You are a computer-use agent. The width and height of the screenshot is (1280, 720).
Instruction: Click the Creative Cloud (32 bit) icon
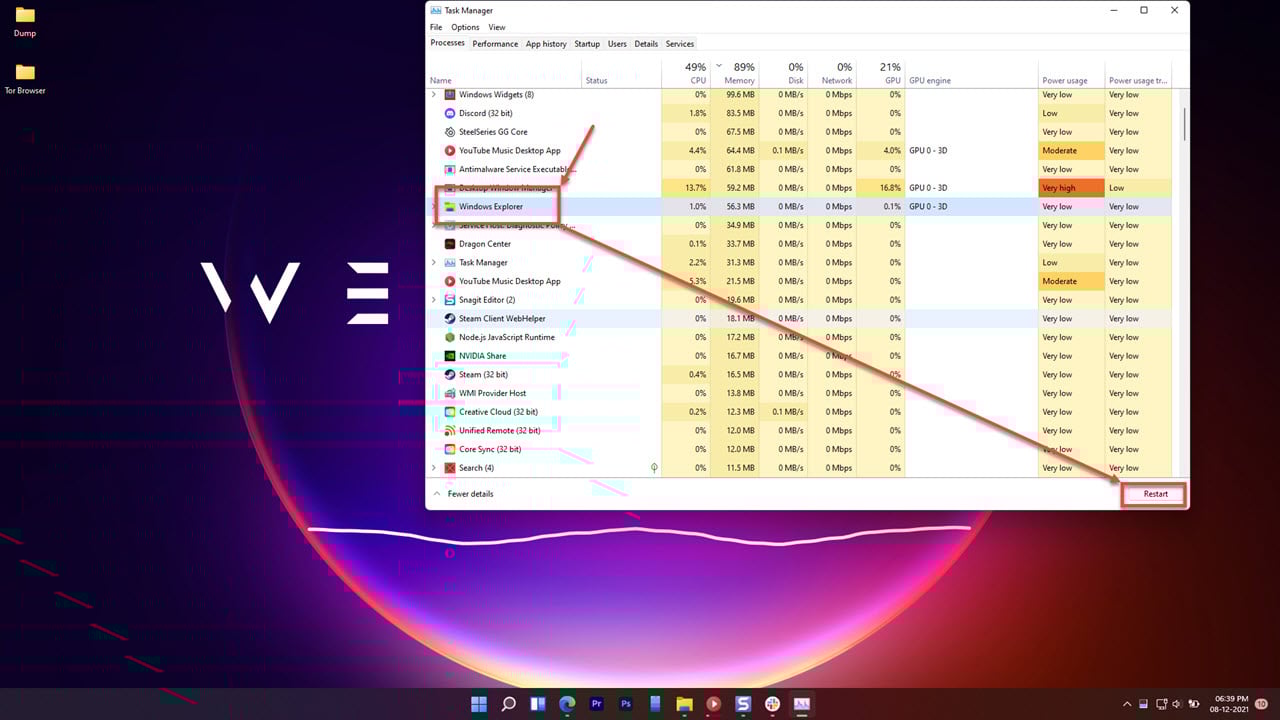tap(450, 412)
